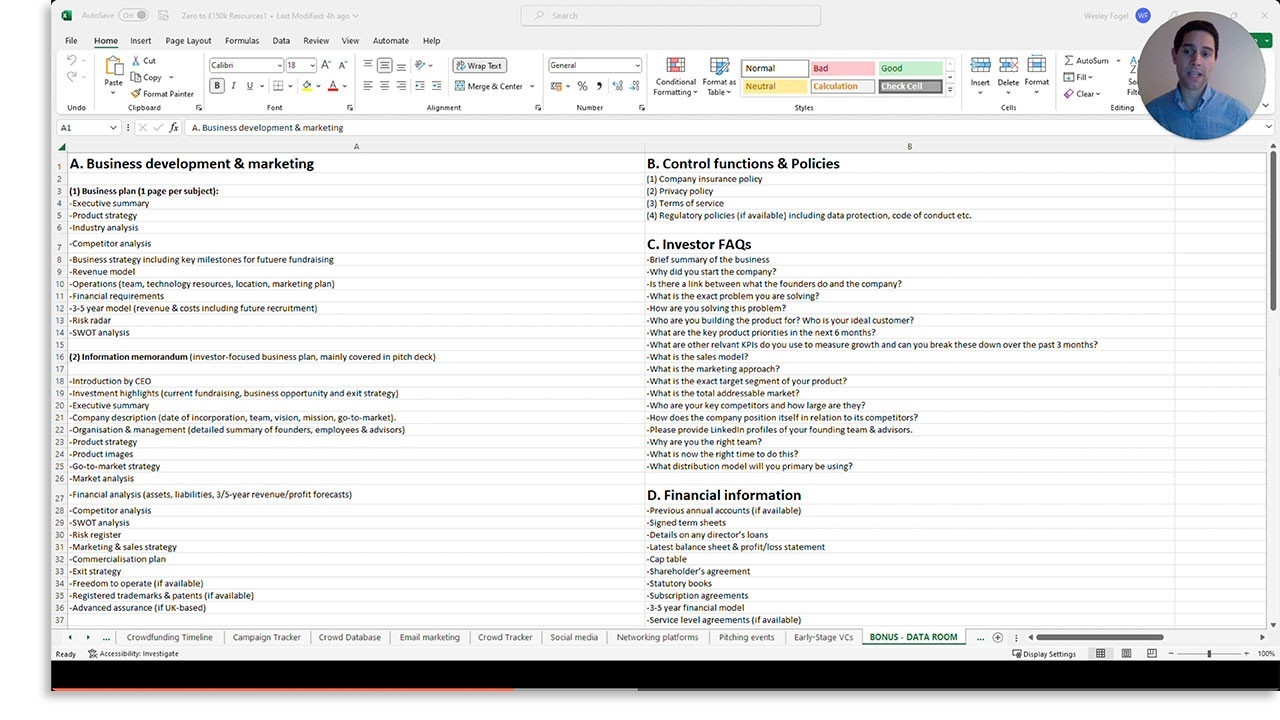Open the Fill dropdown in Editing
This screenshot has width=1280, height=720.
point(1078,77)
